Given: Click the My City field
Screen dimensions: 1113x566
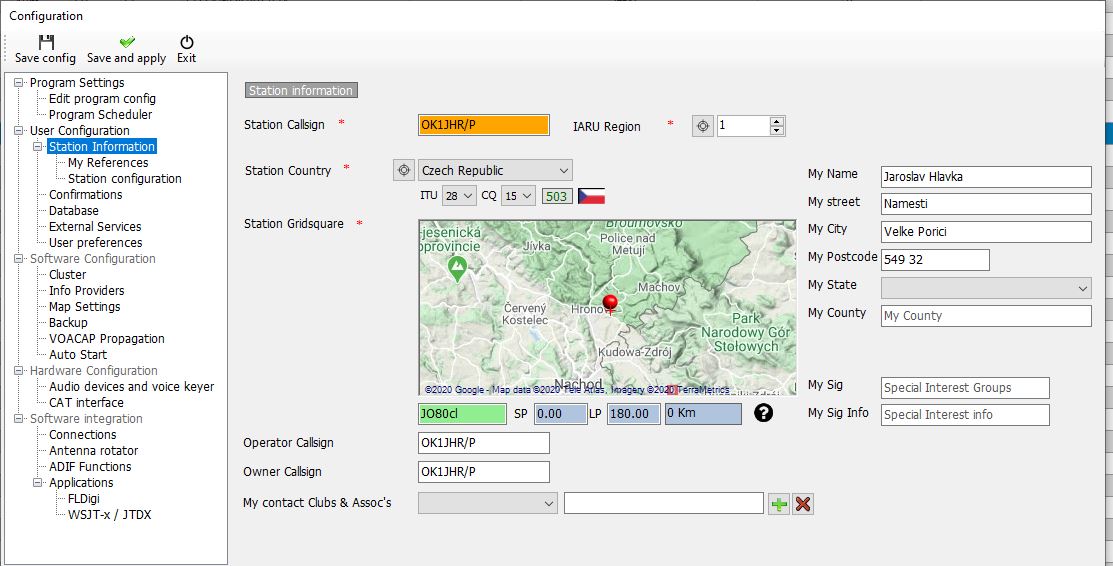Looking at the screenshot, I should [986, 232].
